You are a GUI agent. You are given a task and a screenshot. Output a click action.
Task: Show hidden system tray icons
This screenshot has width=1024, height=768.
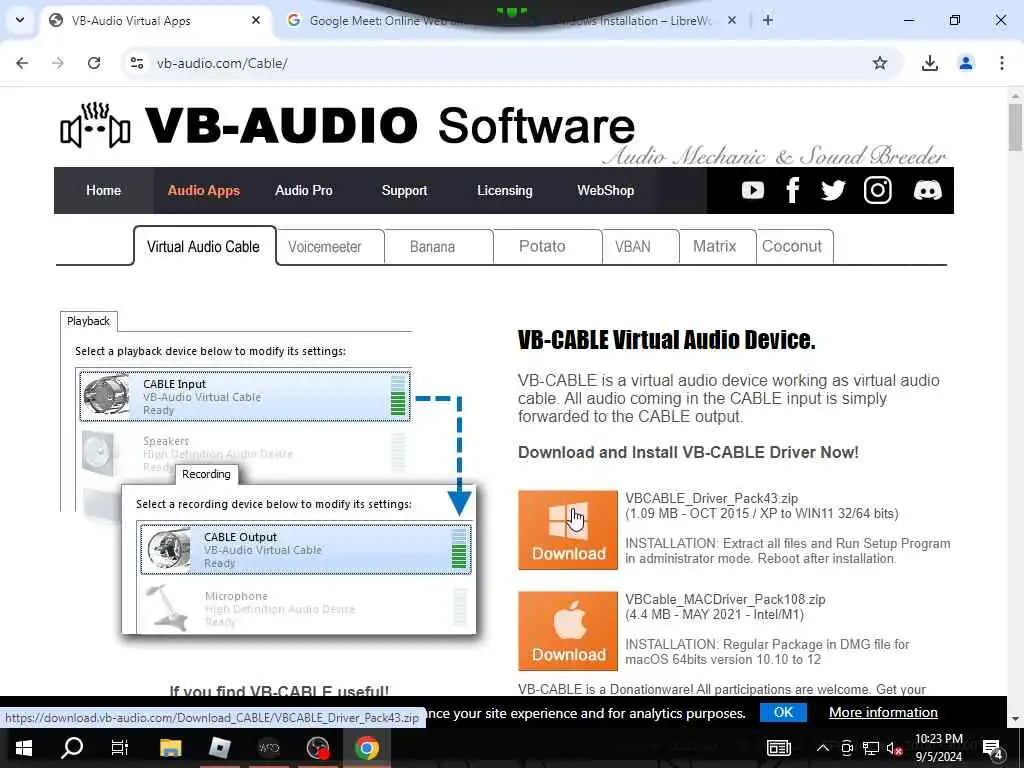click(x=823, y=748)
